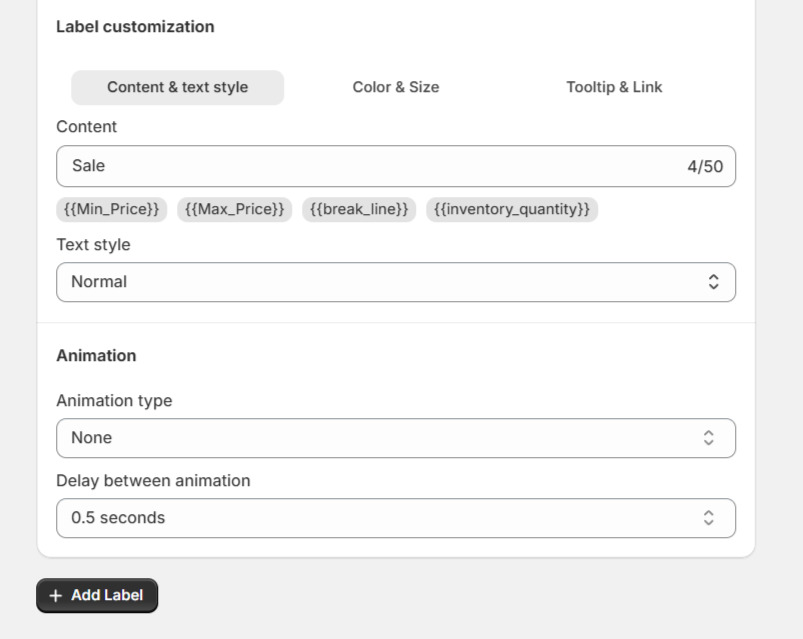Insert the {{Min_Price}} variable tag
The width and height of the screenshot is (803, 639).
112,209
